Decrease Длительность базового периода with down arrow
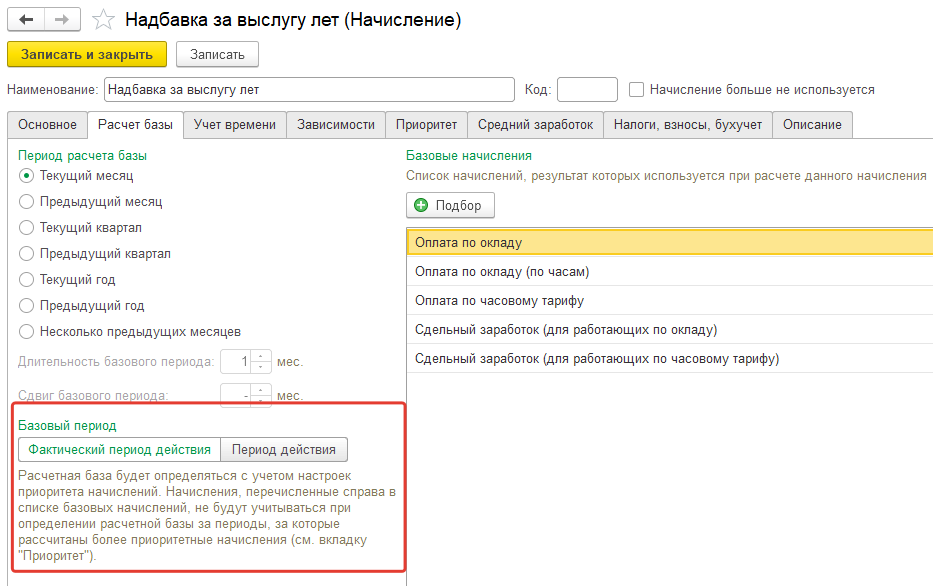933x586 pixels. (x=261, y=367)
